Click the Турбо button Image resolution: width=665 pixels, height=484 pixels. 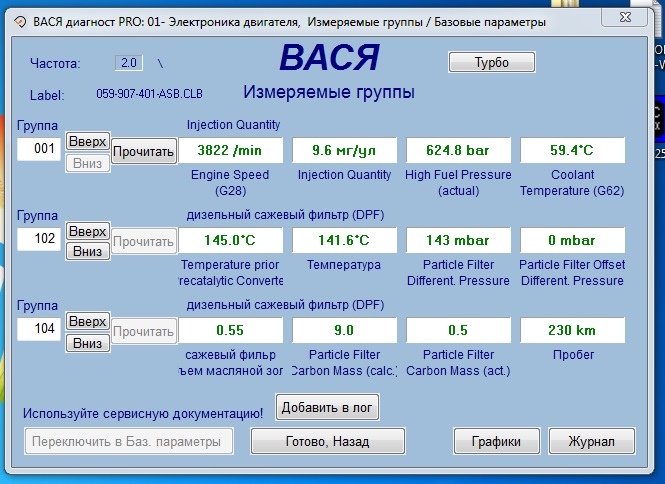(492, 62)
